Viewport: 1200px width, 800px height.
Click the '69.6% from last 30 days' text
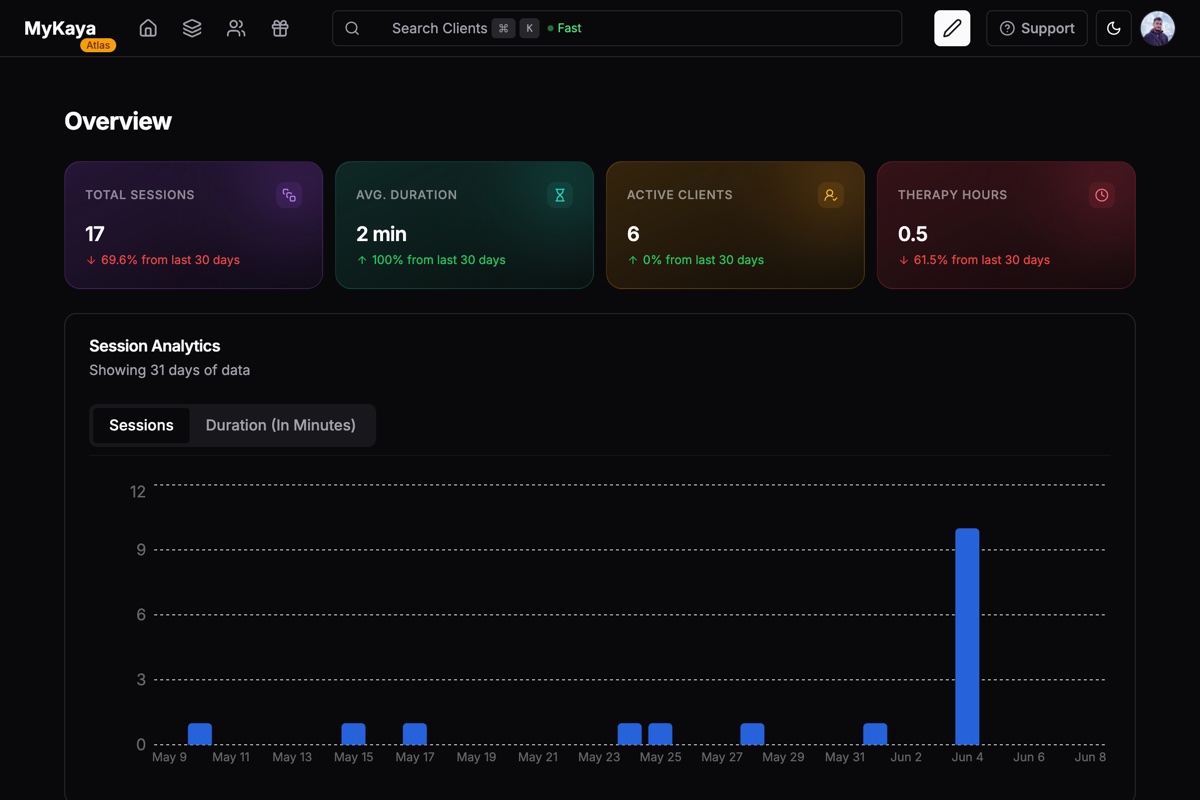tap(170, 260)
